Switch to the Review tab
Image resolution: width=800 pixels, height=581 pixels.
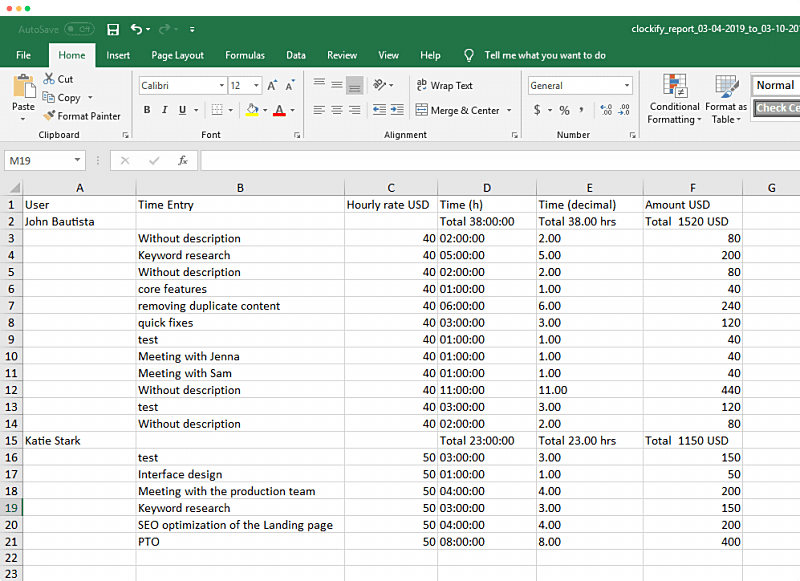(342, 55)
